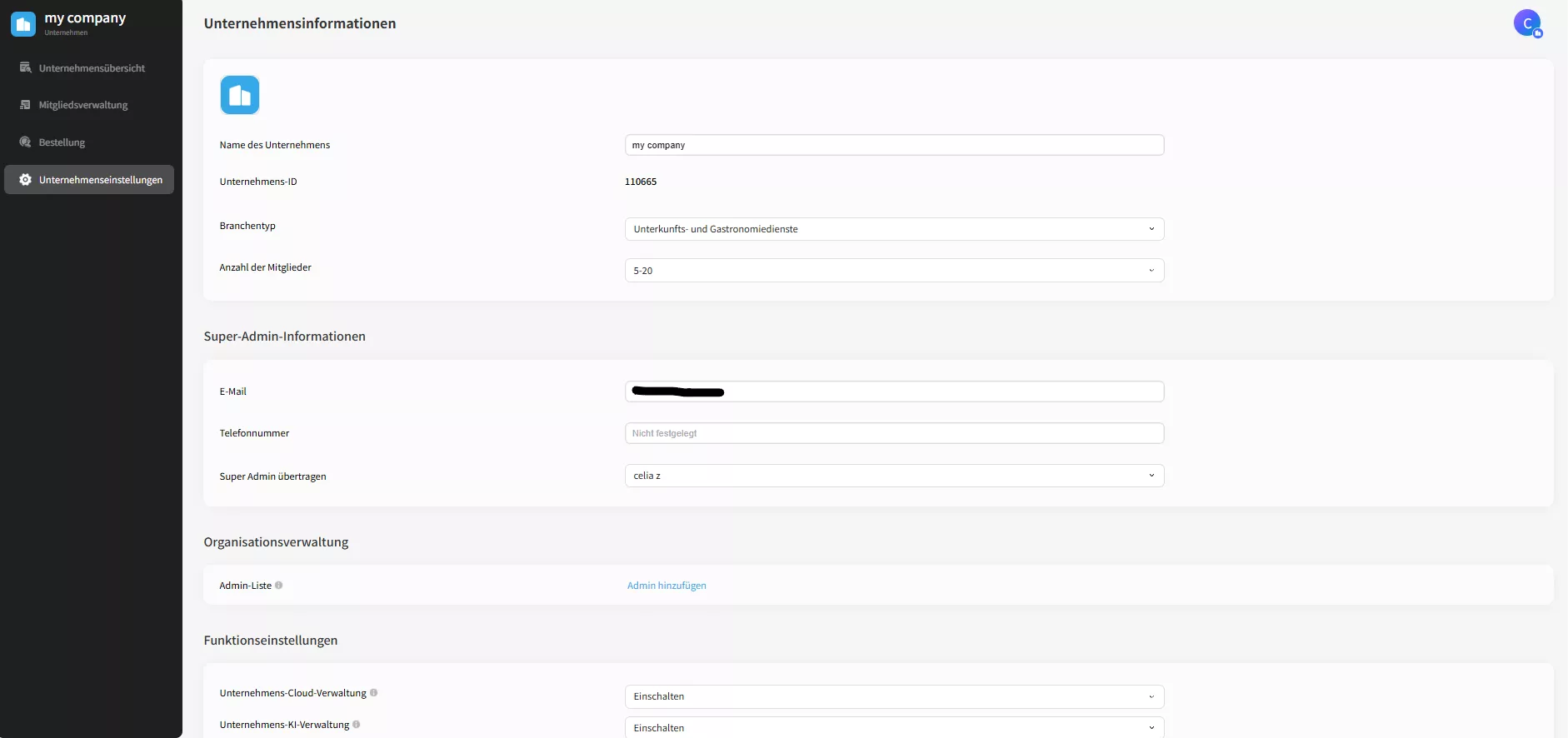Click the Unternehmensübersicht sidebar icon
The height and width of the screenshot is (738, 1568).
[x=25, y=67]
